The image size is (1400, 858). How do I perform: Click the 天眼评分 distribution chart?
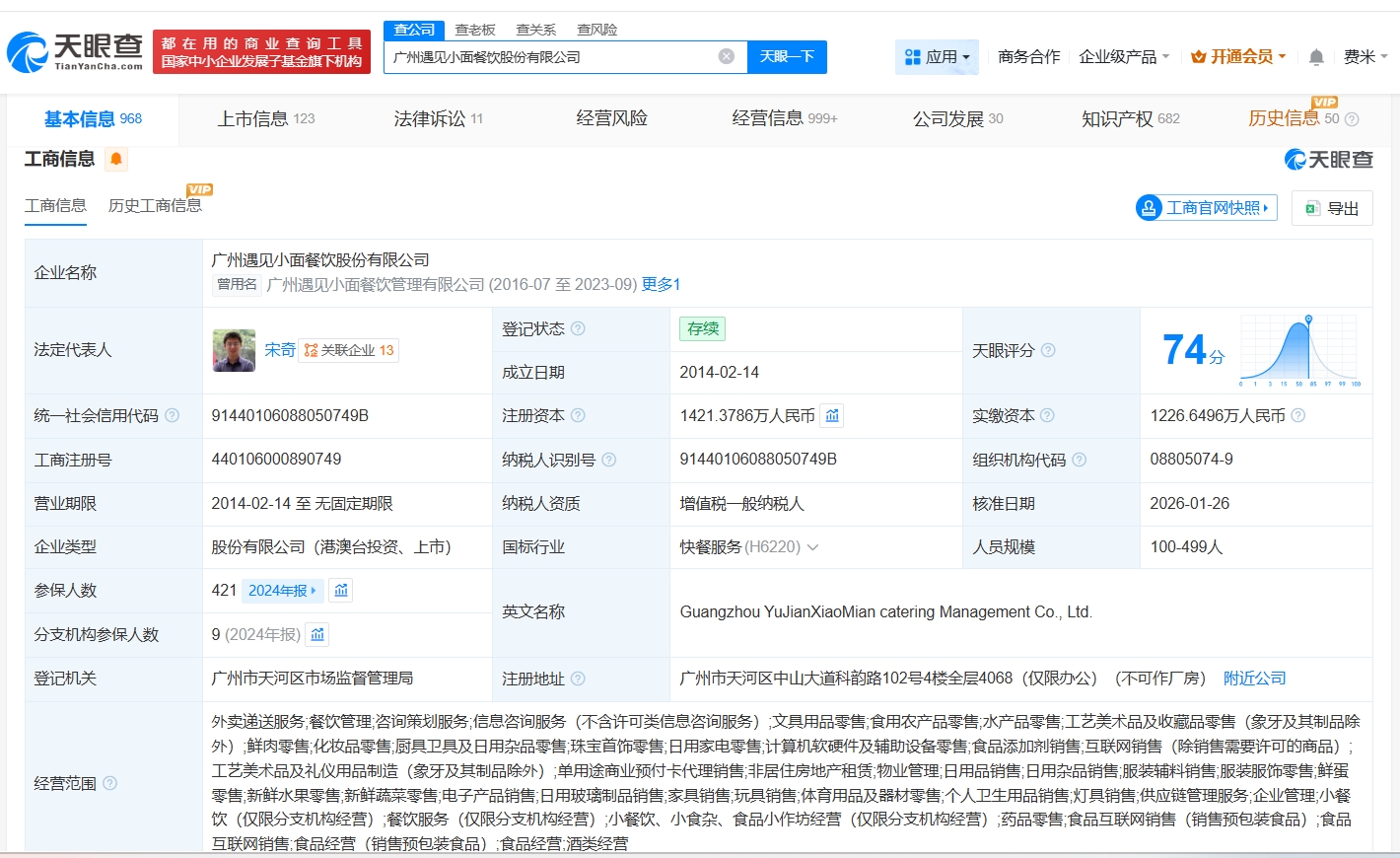point(1300,350)
